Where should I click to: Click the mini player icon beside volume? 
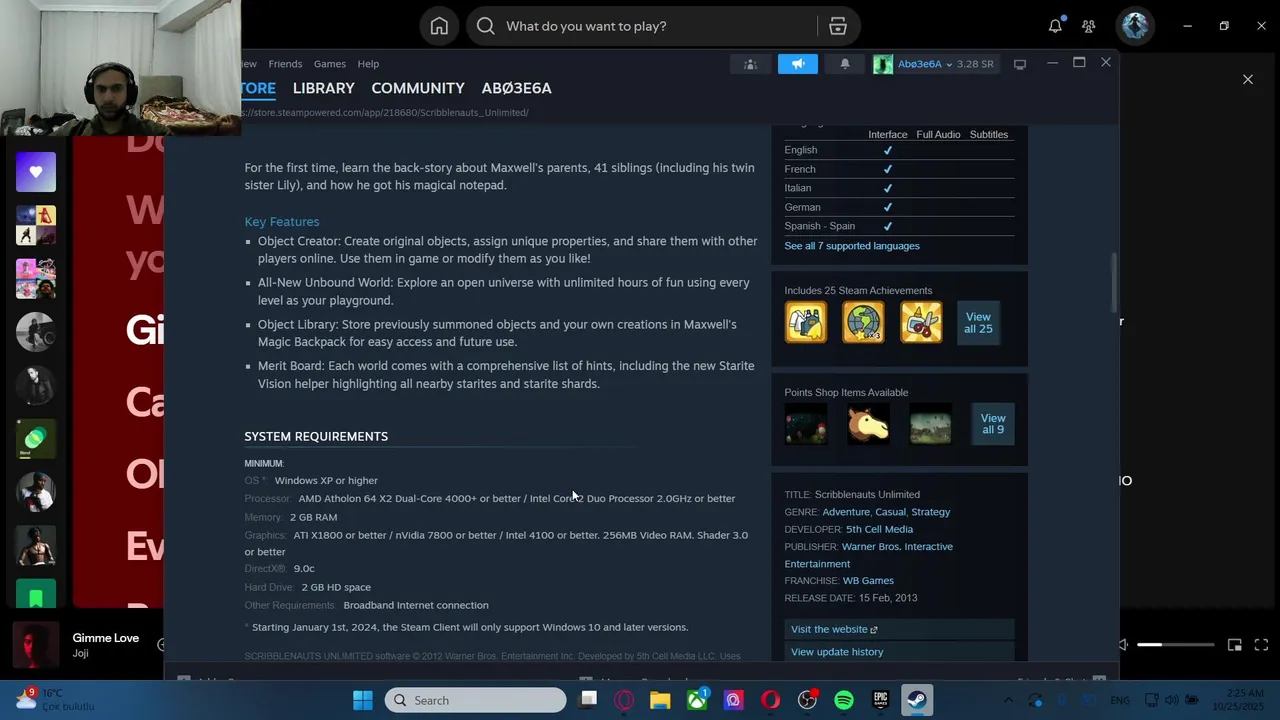click(x=1235, y=645)
